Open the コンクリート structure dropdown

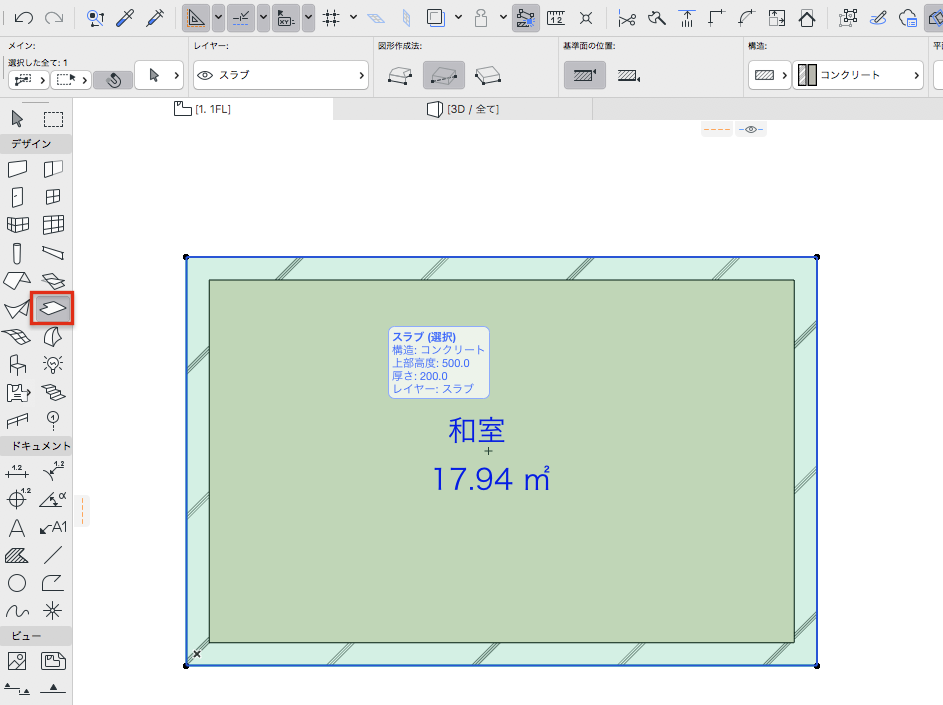pos(858,75)
